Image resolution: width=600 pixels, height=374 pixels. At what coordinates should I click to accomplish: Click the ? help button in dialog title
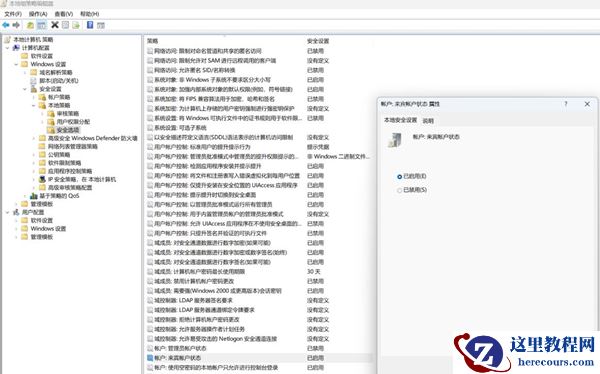tap(566, 104)
